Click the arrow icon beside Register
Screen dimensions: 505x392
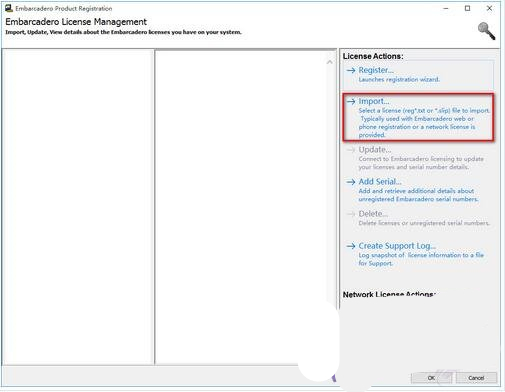(x=351, y=71)
